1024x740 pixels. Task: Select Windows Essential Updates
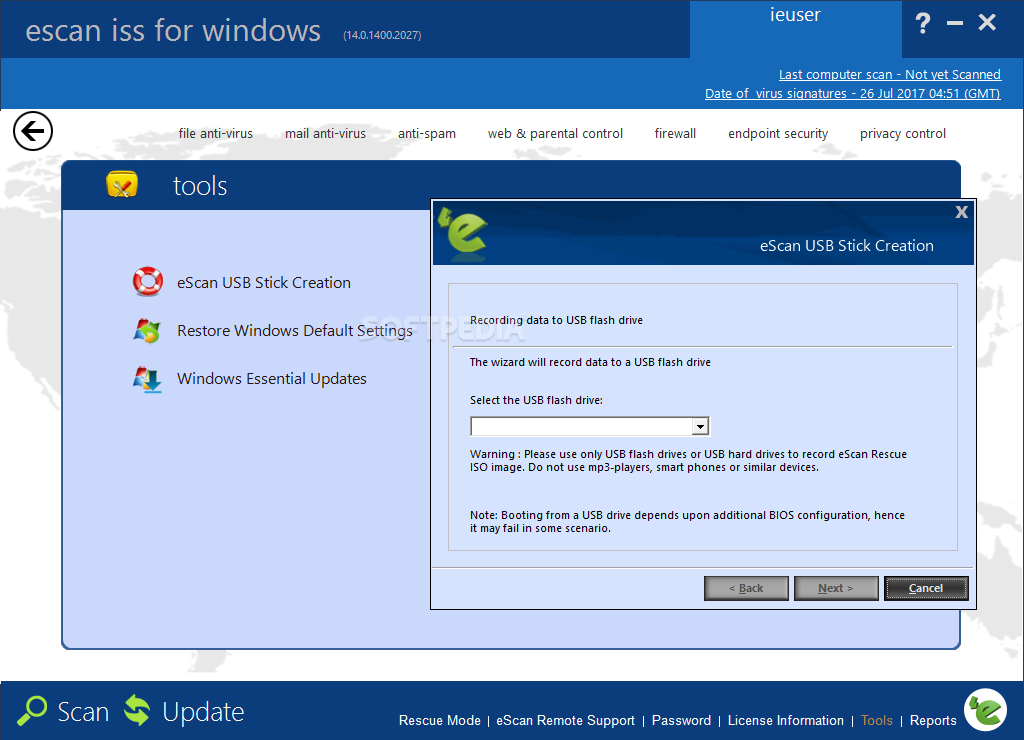point(272,379)
